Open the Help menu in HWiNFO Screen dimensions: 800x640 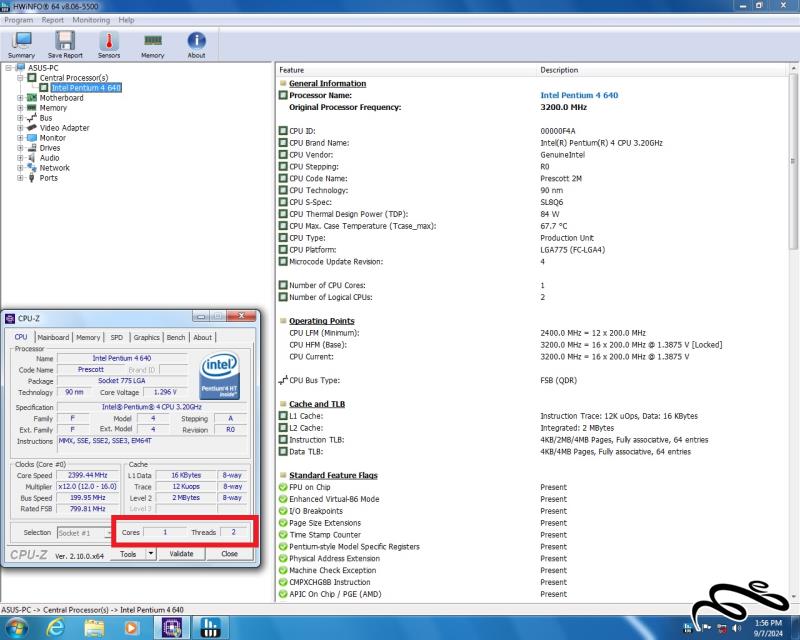pos(126,20)
